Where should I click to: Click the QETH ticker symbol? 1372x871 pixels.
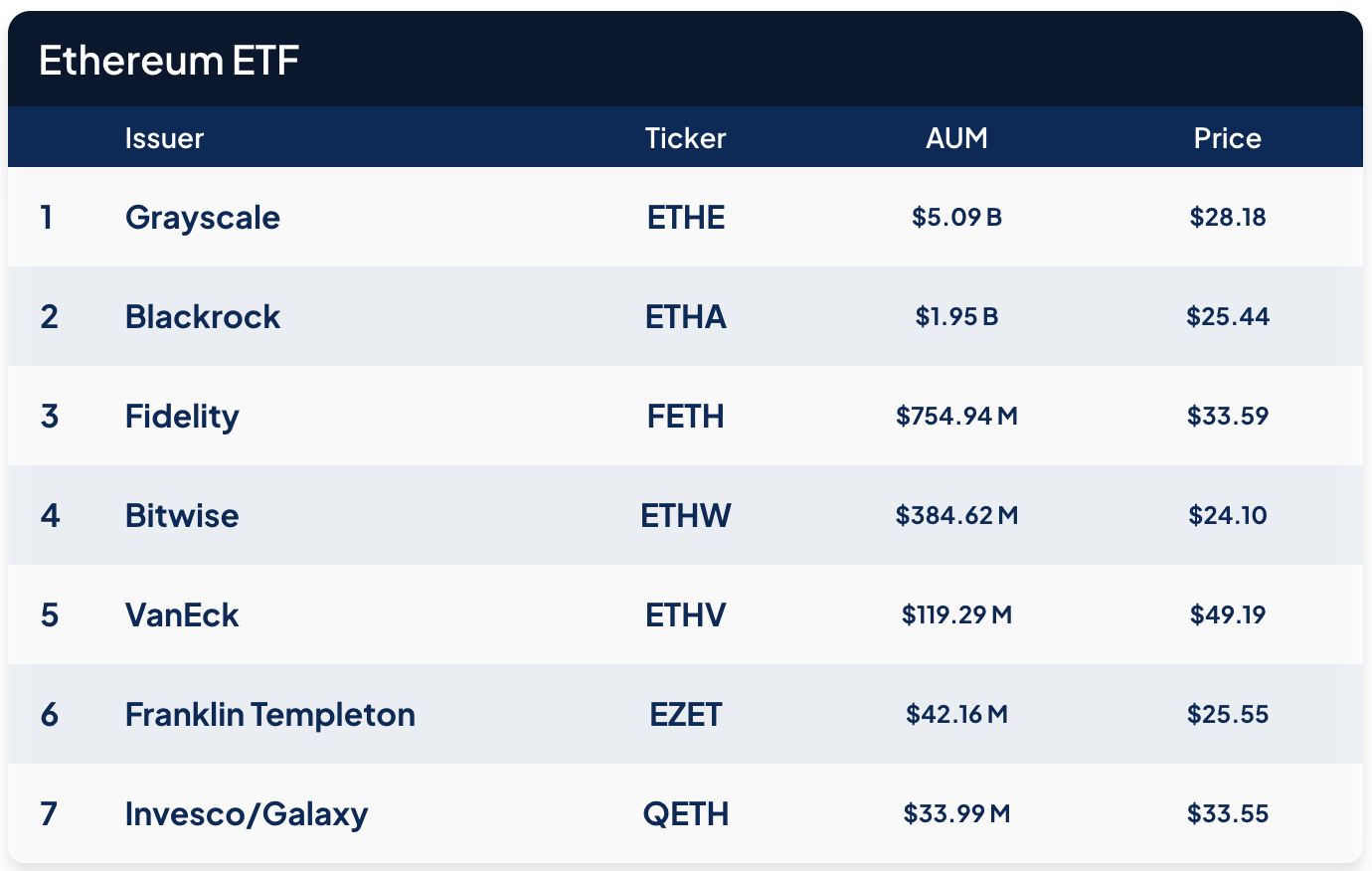[686, 814]
